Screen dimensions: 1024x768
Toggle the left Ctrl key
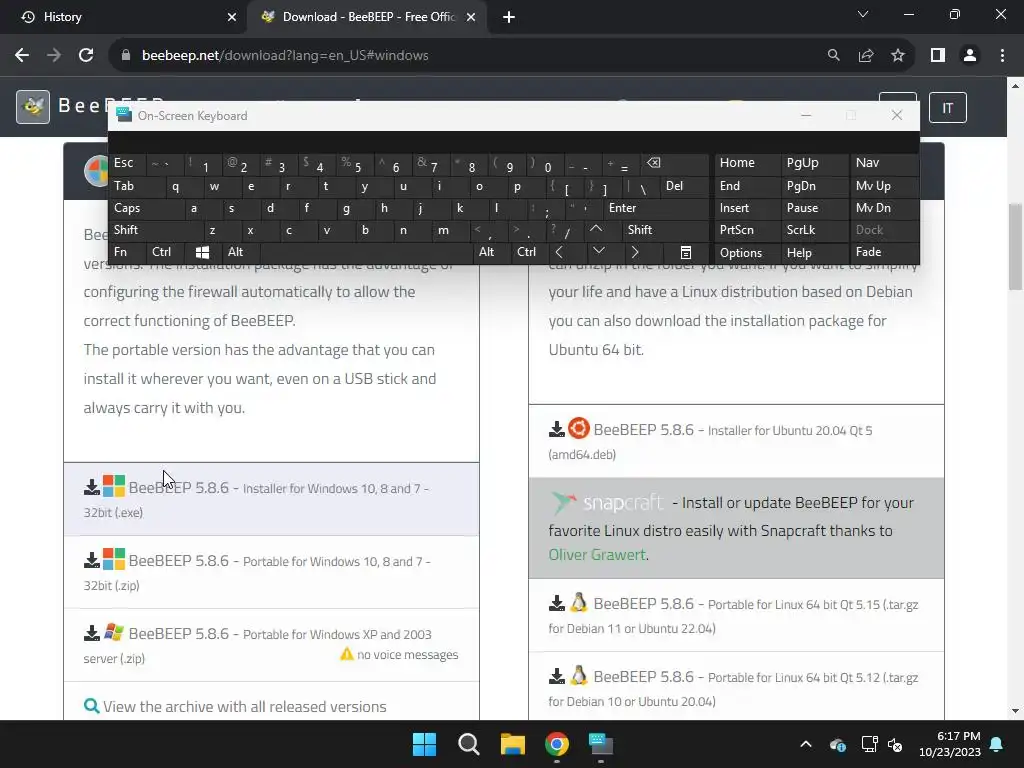click(x=165, y=252)
